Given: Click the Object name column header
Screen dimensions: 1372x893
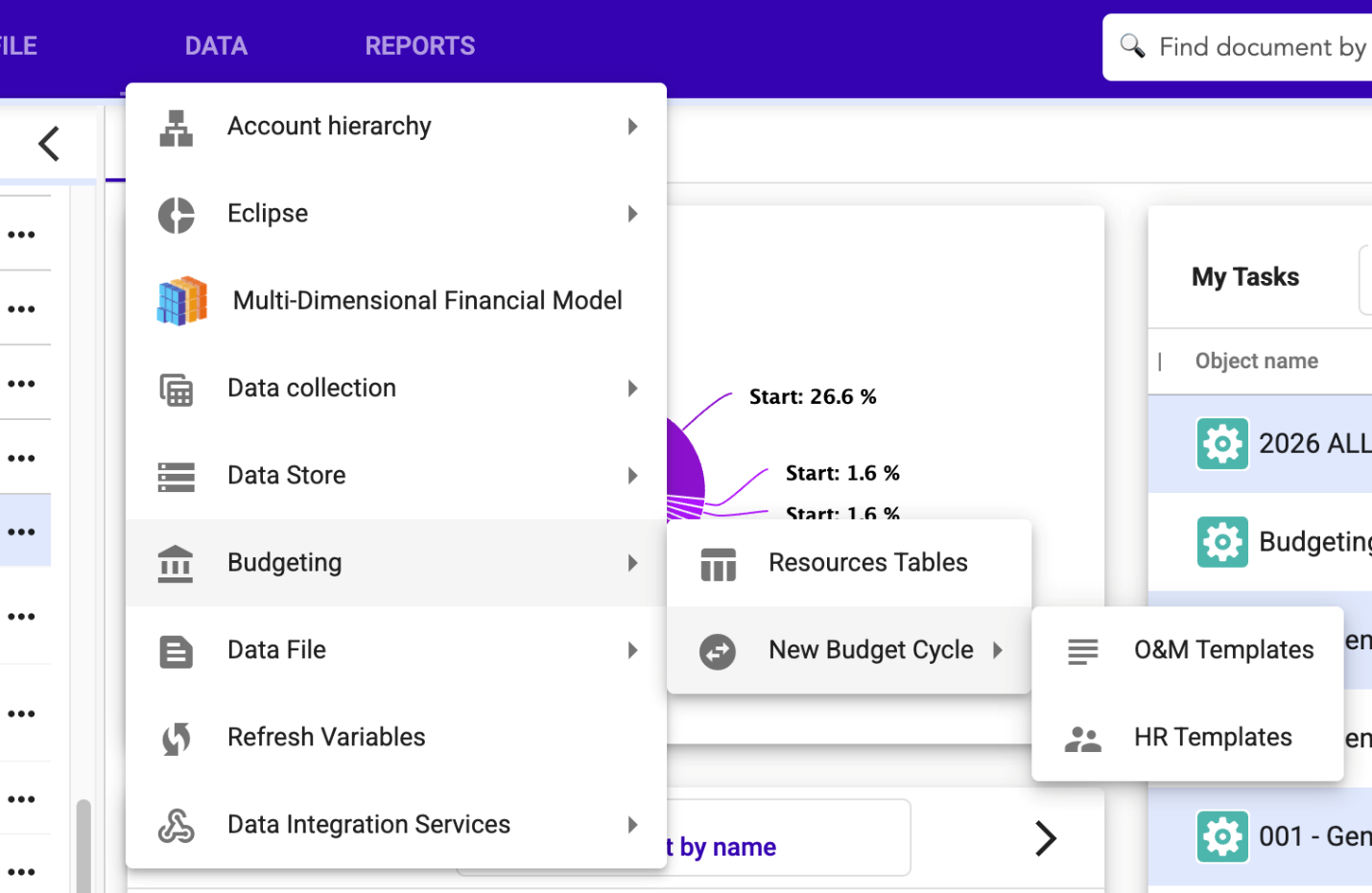Looking at the screenshot, I should click(x=1257, y=362).
